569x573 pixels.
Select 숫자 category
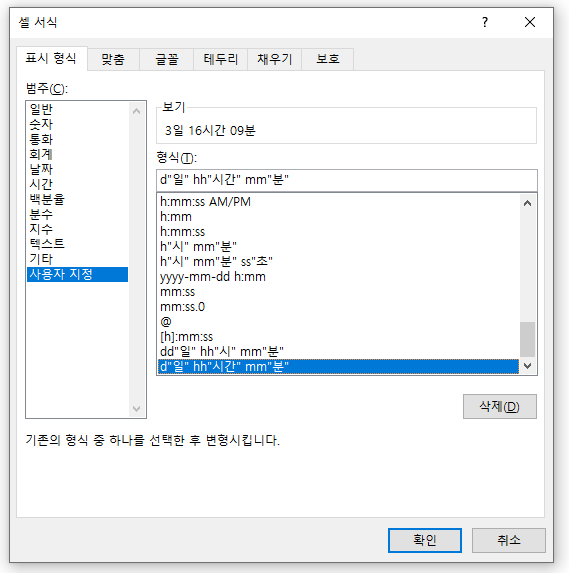coord(77,124)
